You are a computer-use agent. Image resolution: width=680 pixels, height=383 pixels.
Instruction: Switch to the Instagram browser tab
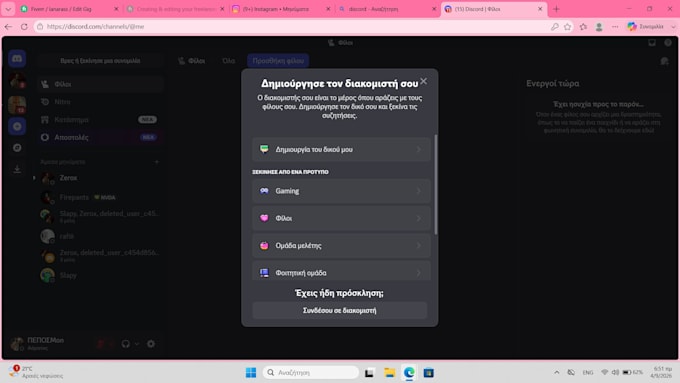pos(281,9)
